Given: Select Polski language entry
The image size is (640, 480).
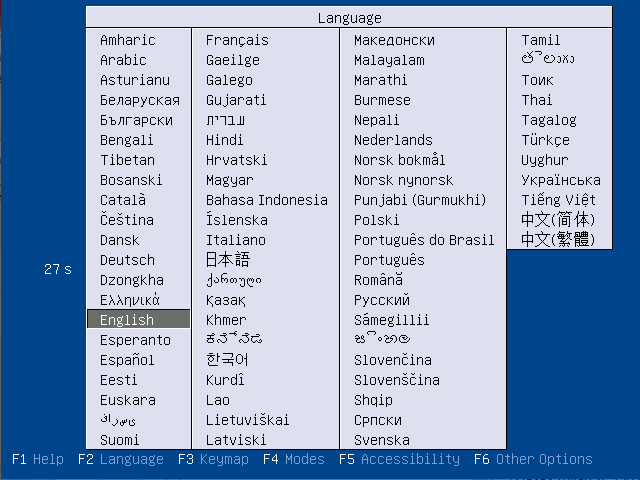Looking at the screenshot, I should [x=376, y=220].
